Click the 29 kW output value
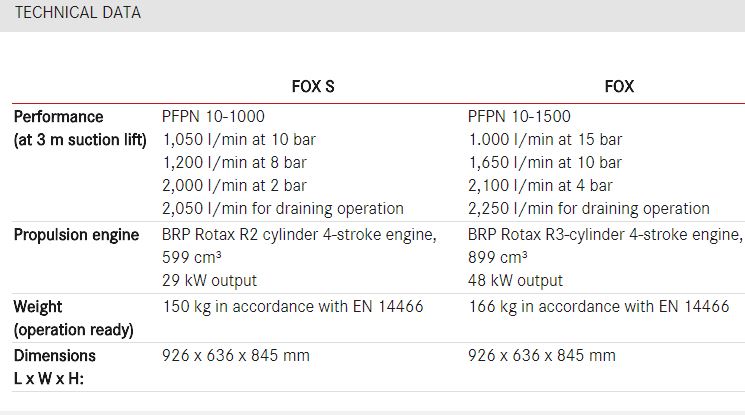This screenshot has width=745, height=415. (x=210, y=280)
